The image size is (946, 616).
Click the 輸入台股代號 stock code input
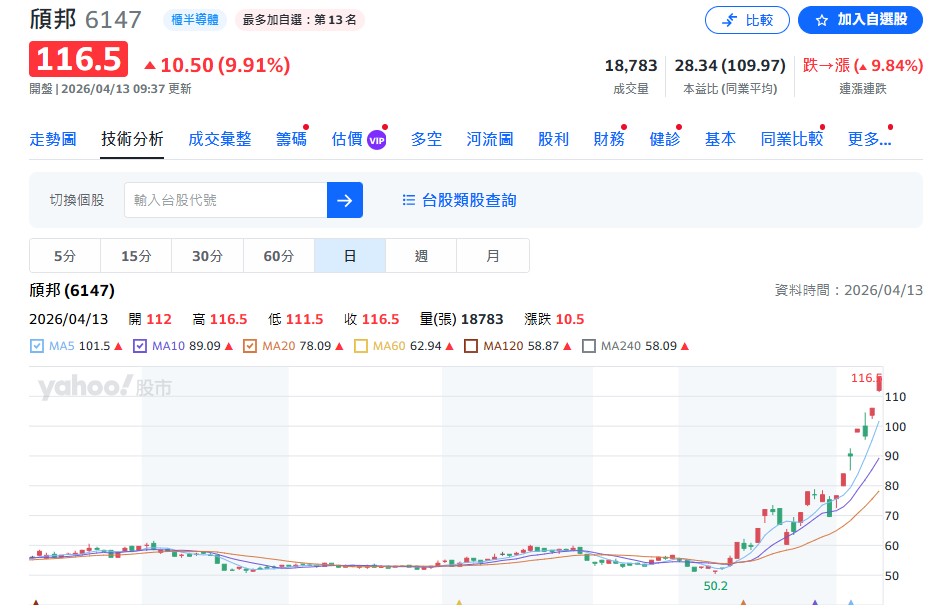[225, 200]
